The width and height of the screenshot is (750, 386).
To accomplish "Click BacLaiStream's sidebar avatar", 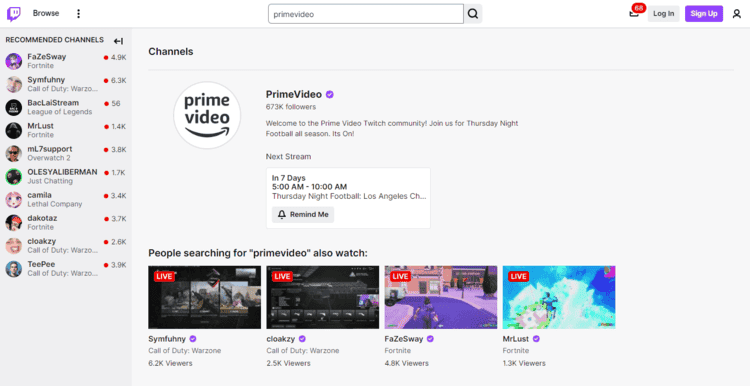I will 14,108.
